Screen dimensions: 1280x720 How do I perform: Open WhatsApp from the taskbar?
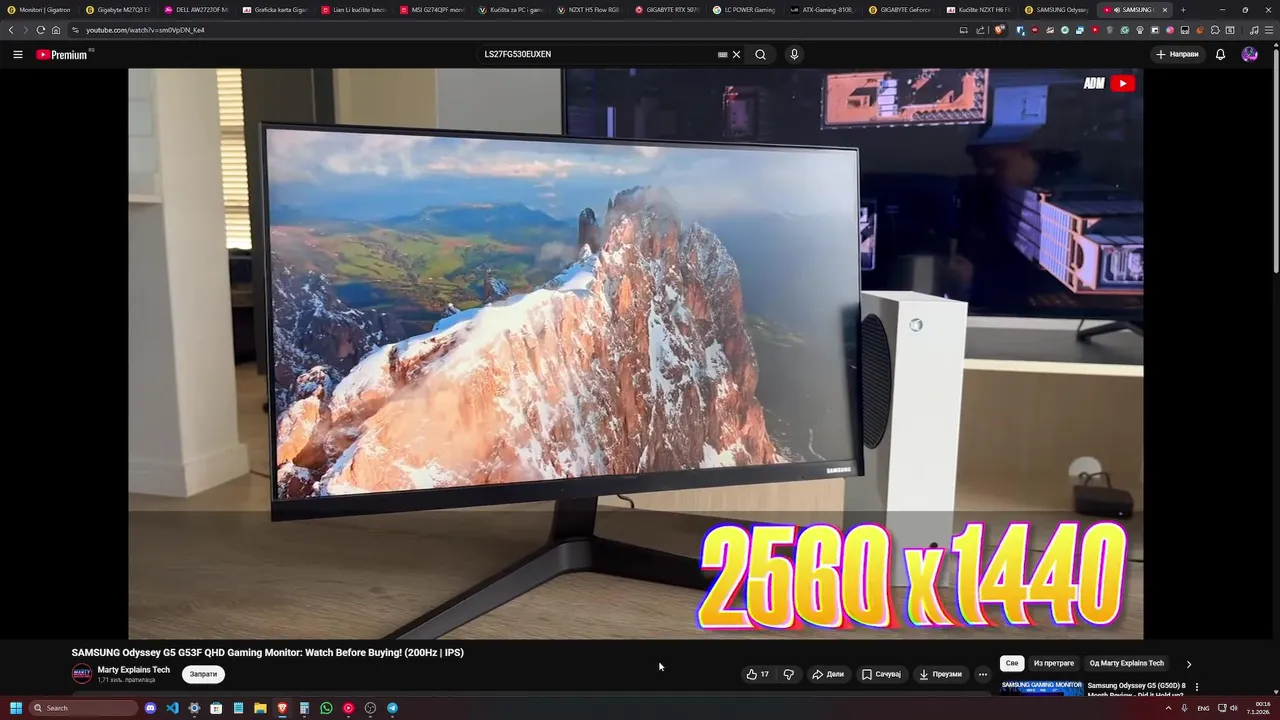[x=326, y=708]
